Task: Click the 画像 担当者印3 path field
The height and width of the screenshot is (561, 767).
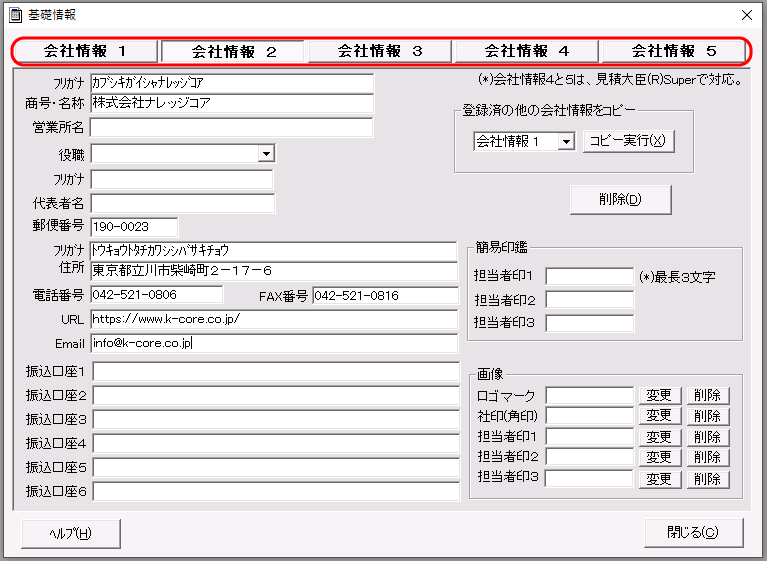Action: pyautogui.click(x=589, y=478)
